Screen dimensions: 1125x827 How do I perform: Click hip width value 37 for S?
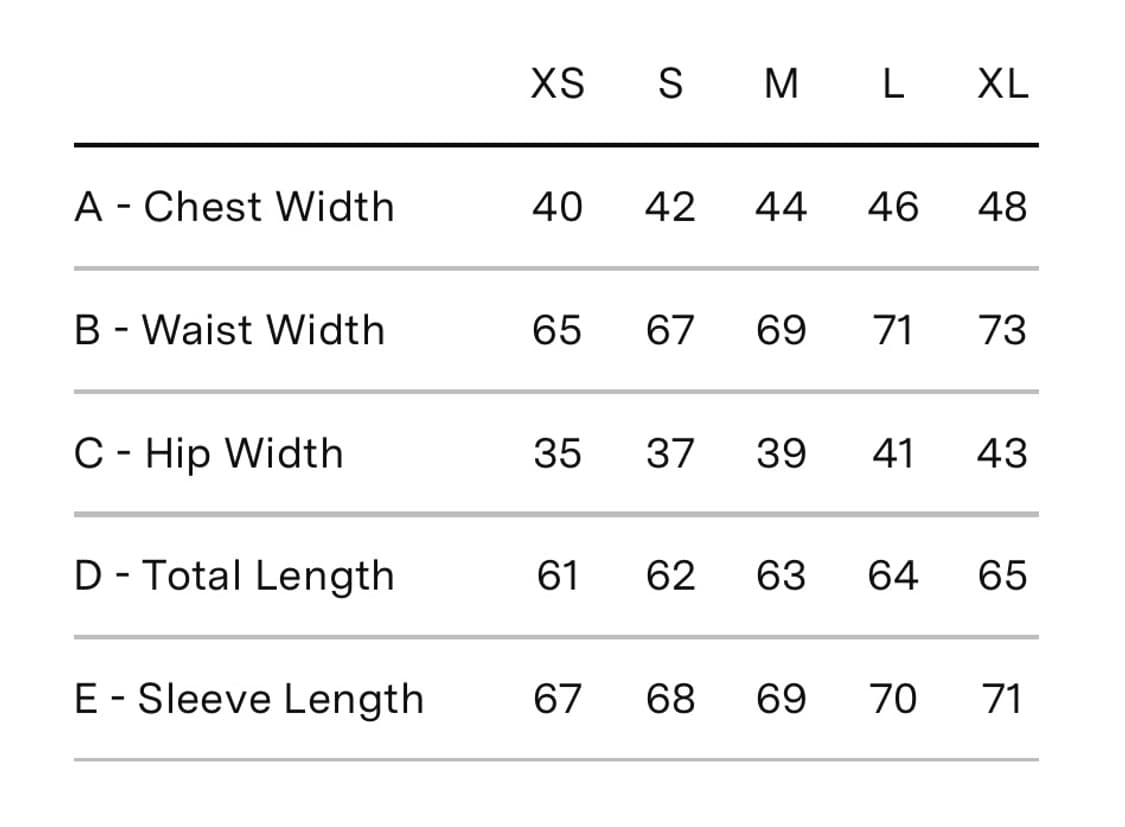670,453
